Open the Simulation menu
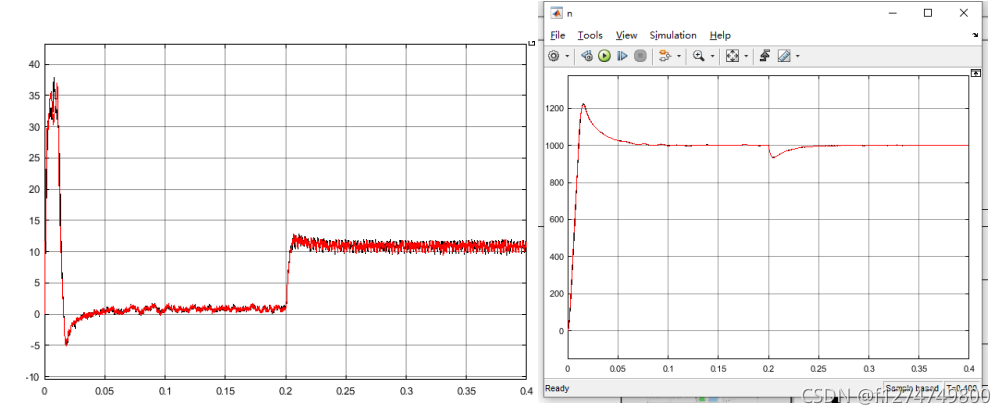 tap(673, 35)
